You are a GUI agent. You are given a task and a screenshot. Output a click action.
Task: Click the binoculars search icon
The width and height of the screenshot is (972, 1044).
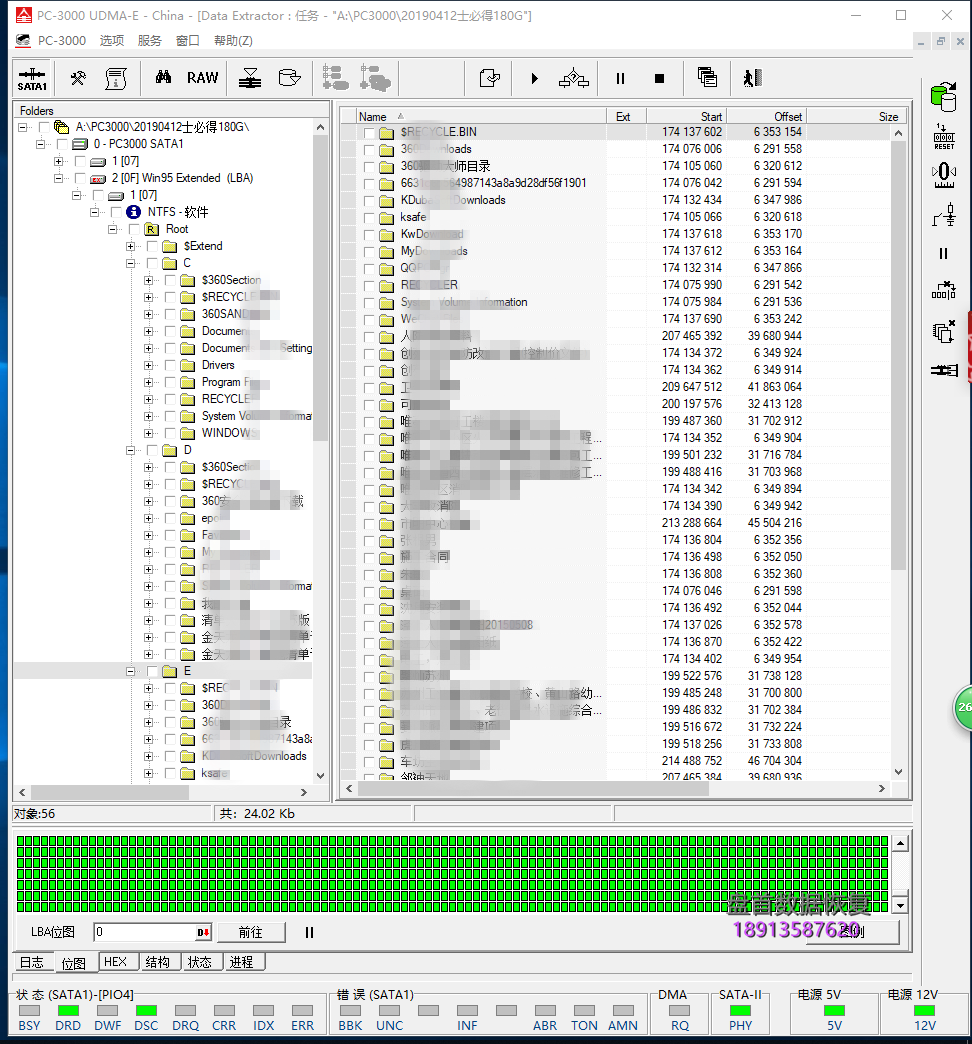click(x=163, y=78)
